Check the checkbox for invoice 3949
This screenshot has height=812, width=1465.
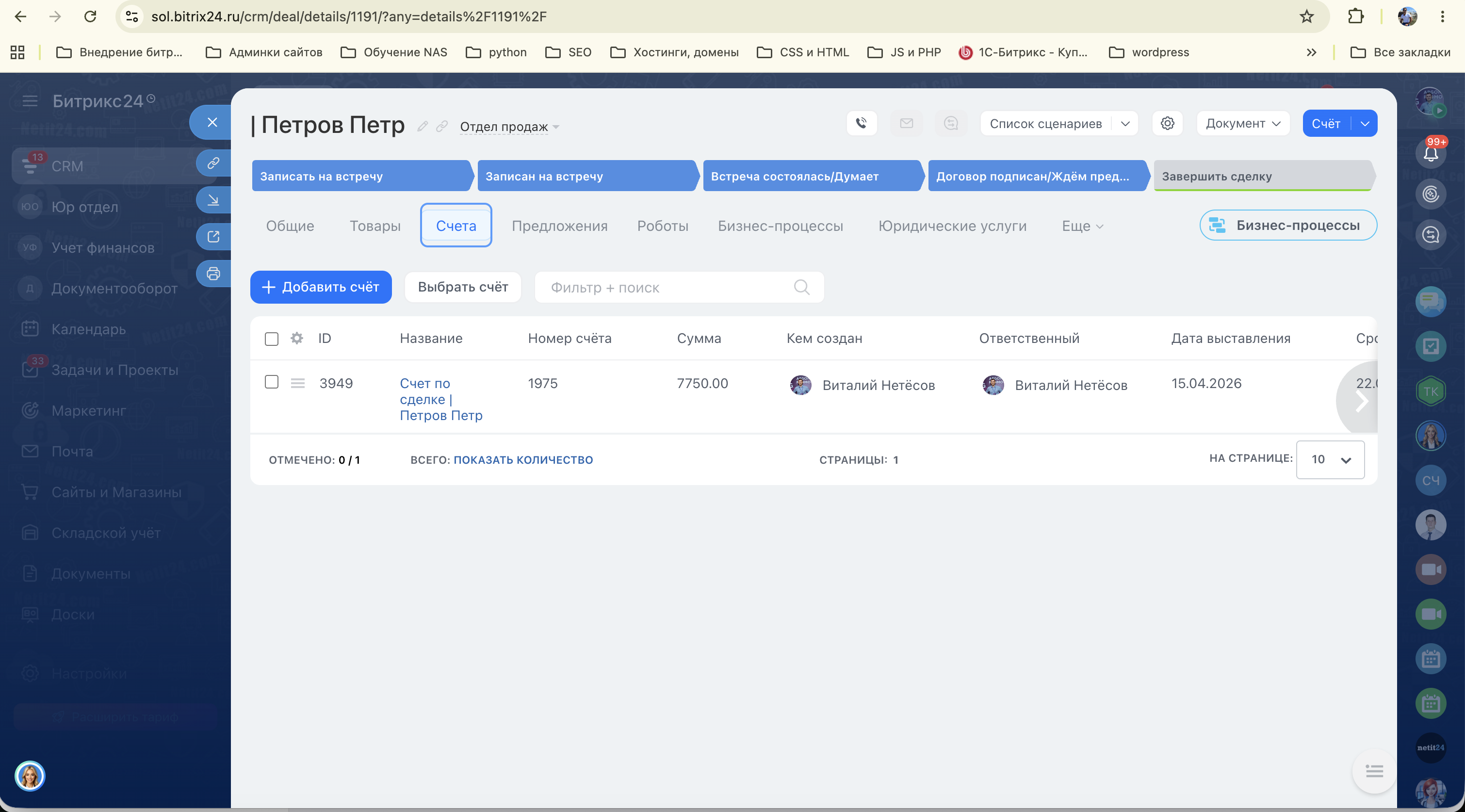271,382
